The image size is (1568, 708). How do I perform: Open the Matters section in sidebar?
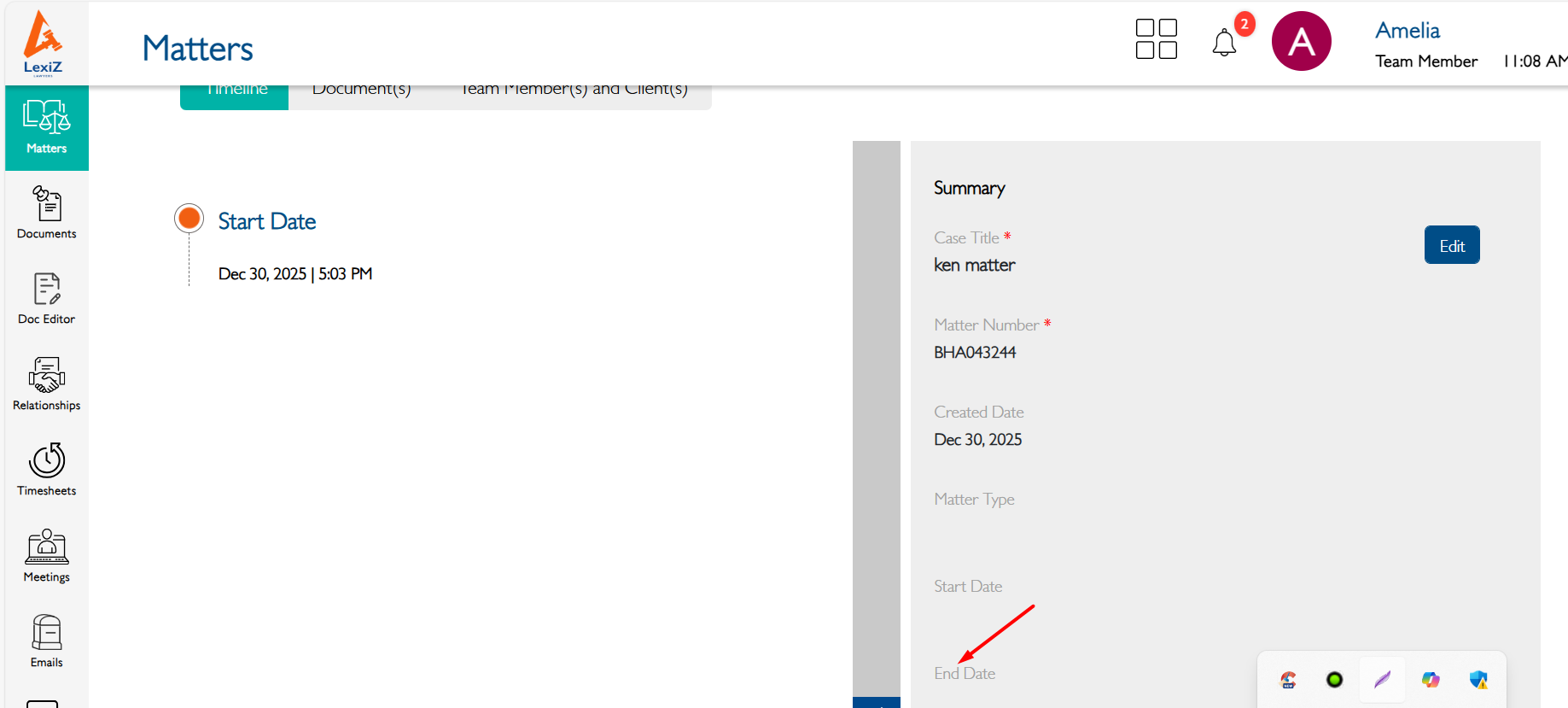(x=47, y=127)
